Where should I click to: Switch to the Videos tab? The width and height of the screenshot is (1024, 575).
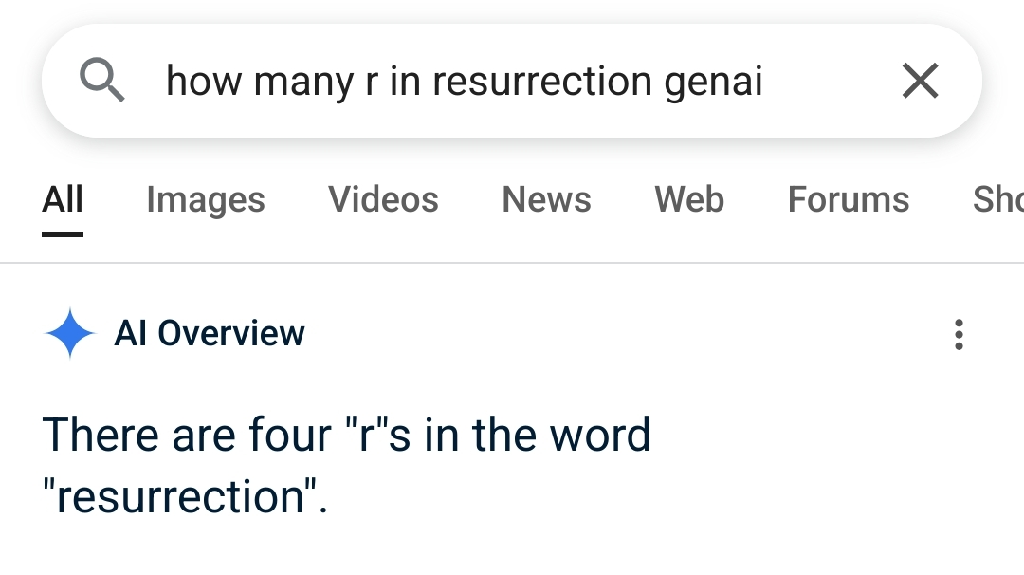(383, 200)
